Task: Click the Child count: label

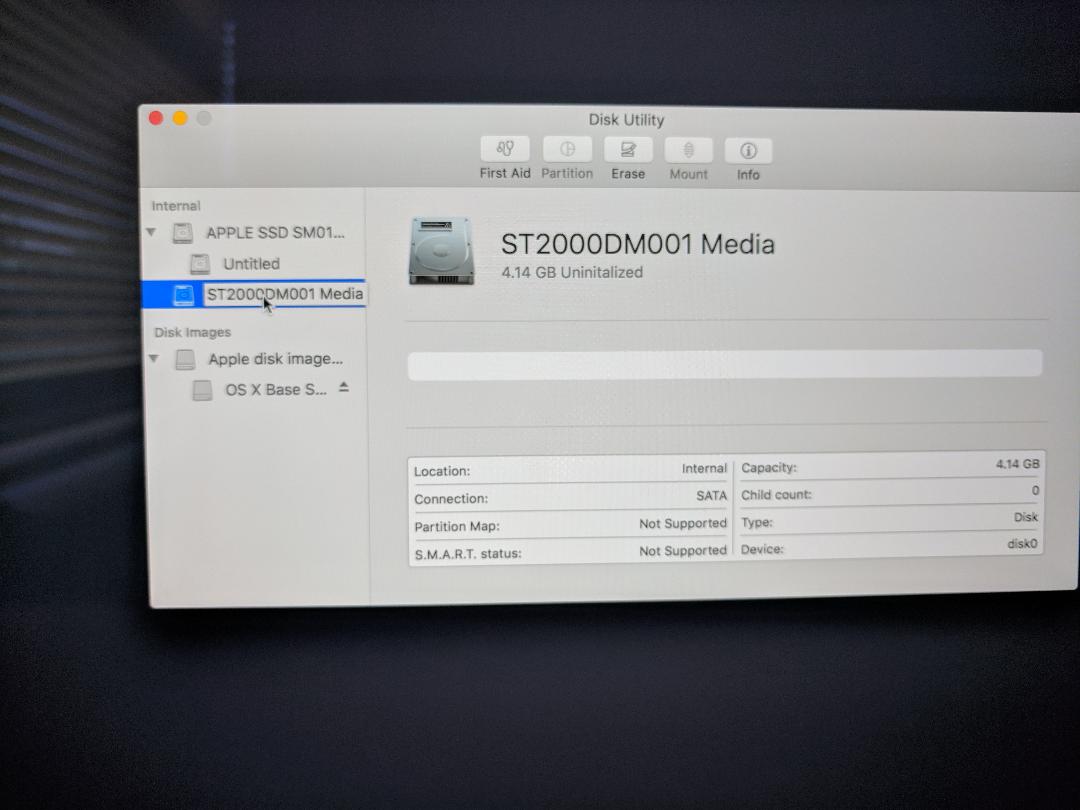Action: 776,495
